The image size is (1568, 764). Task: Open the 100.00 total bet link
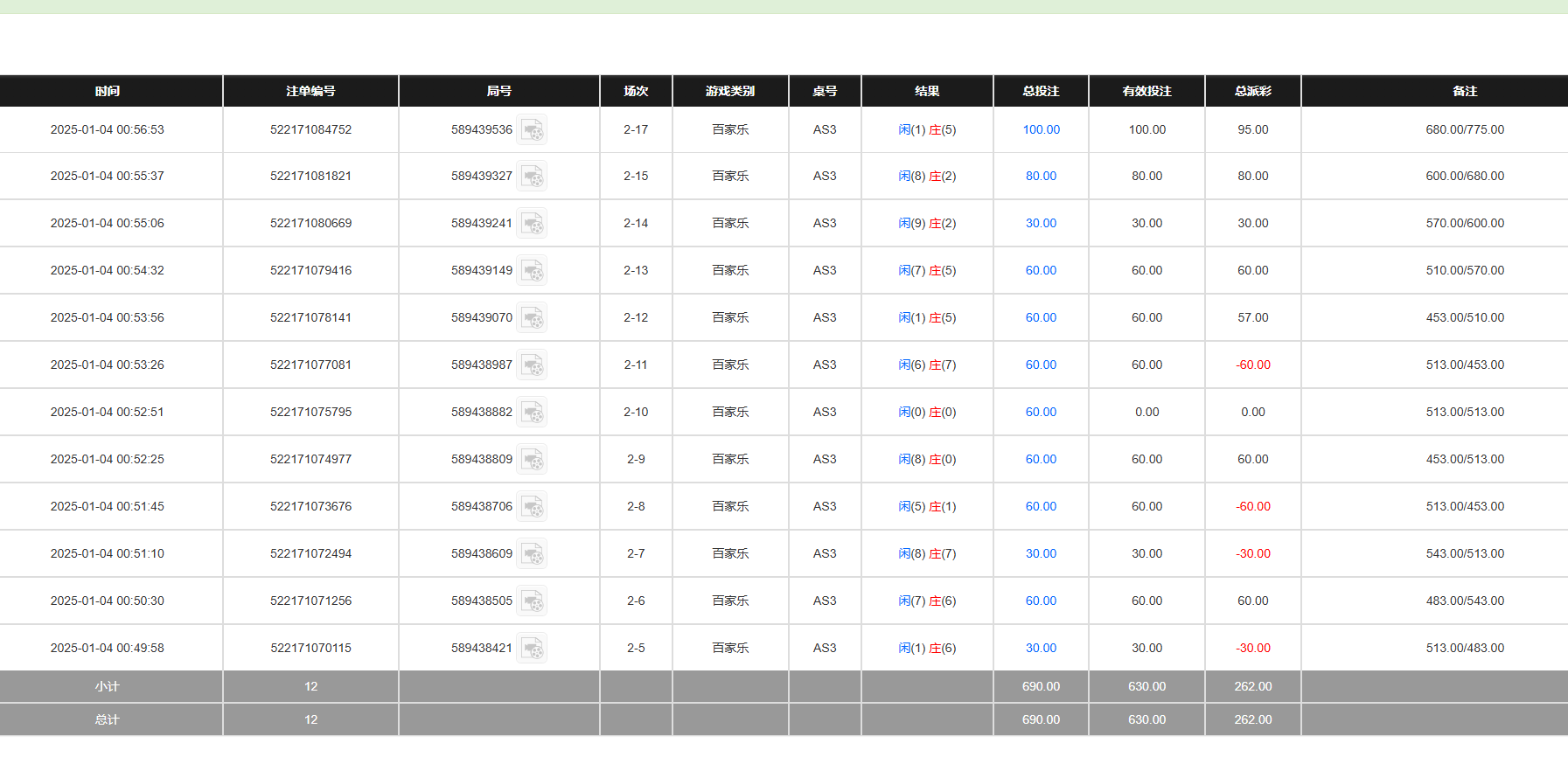pyautogui.click(x=1041, y=130)
